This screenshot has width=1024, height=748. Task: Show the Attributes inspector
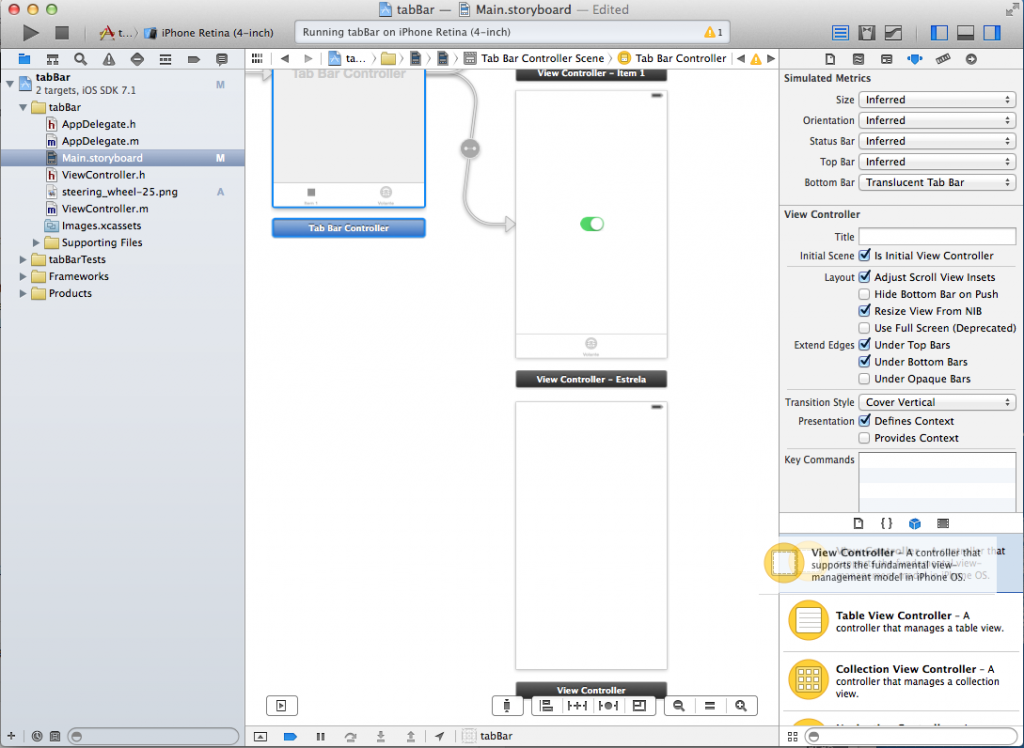point(914,59)
